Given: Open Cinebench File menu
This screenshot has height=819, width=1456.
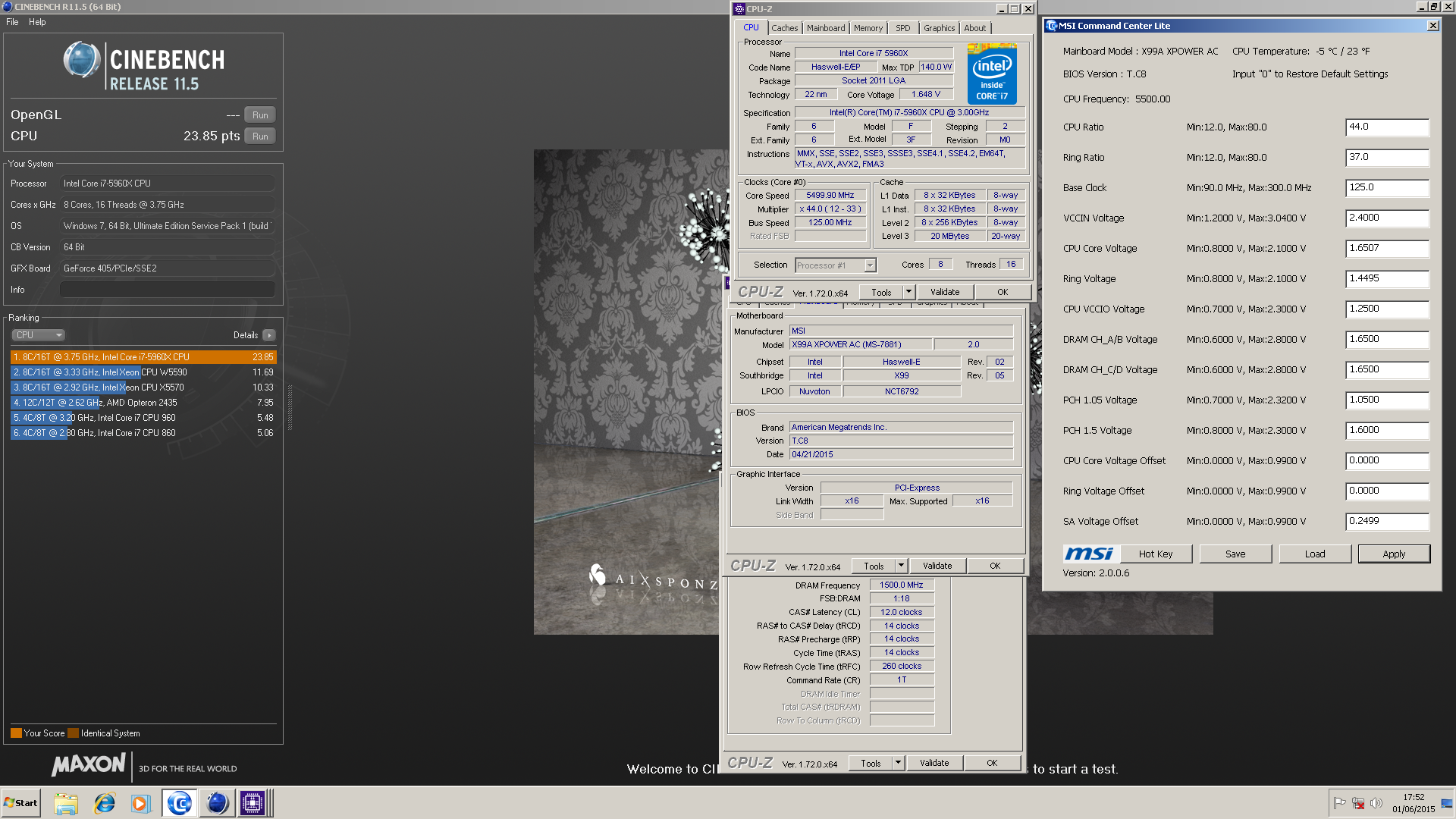Looking at the screenshot, I should [x=12, y=22].
